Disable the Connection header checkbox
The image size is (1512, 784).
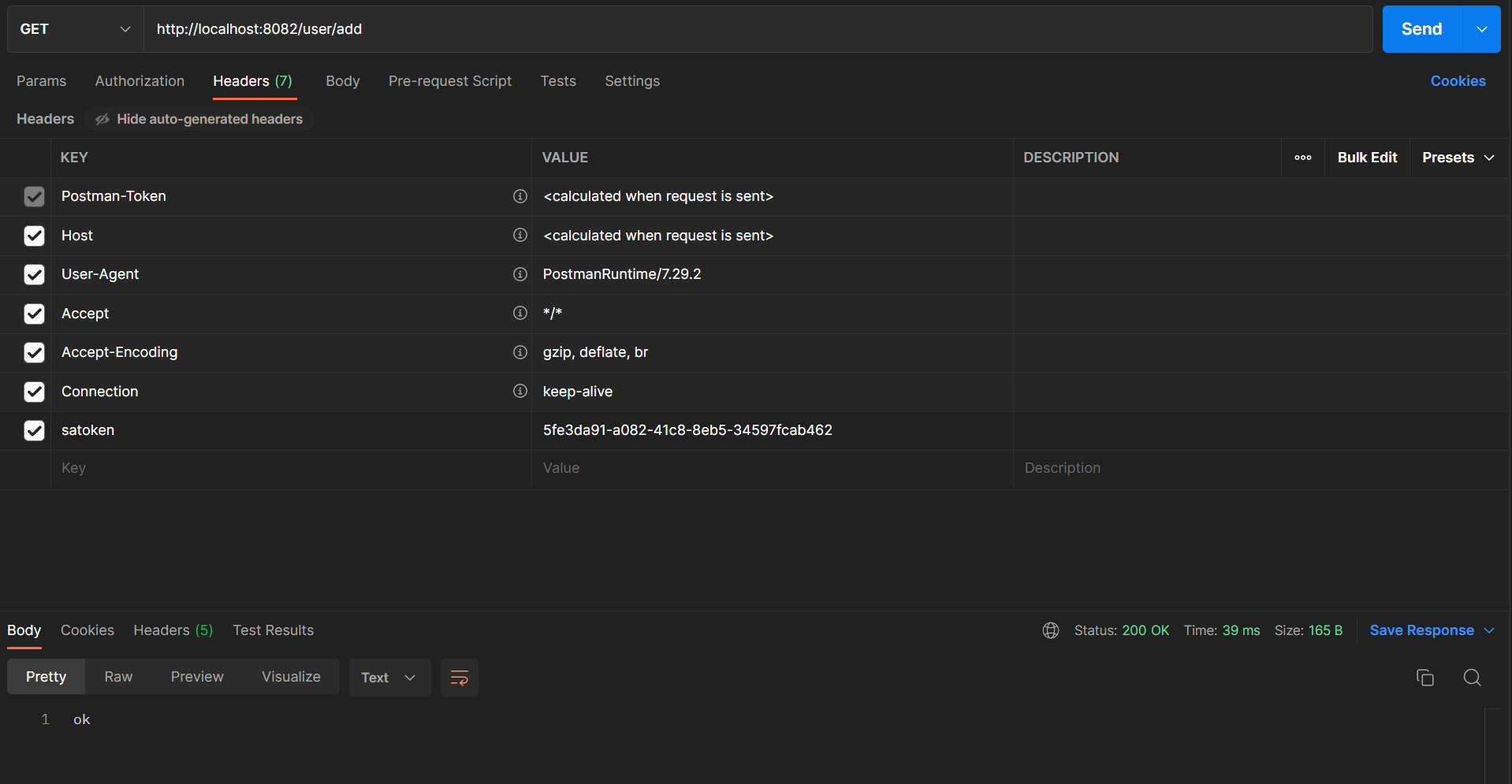click(34, 392)
